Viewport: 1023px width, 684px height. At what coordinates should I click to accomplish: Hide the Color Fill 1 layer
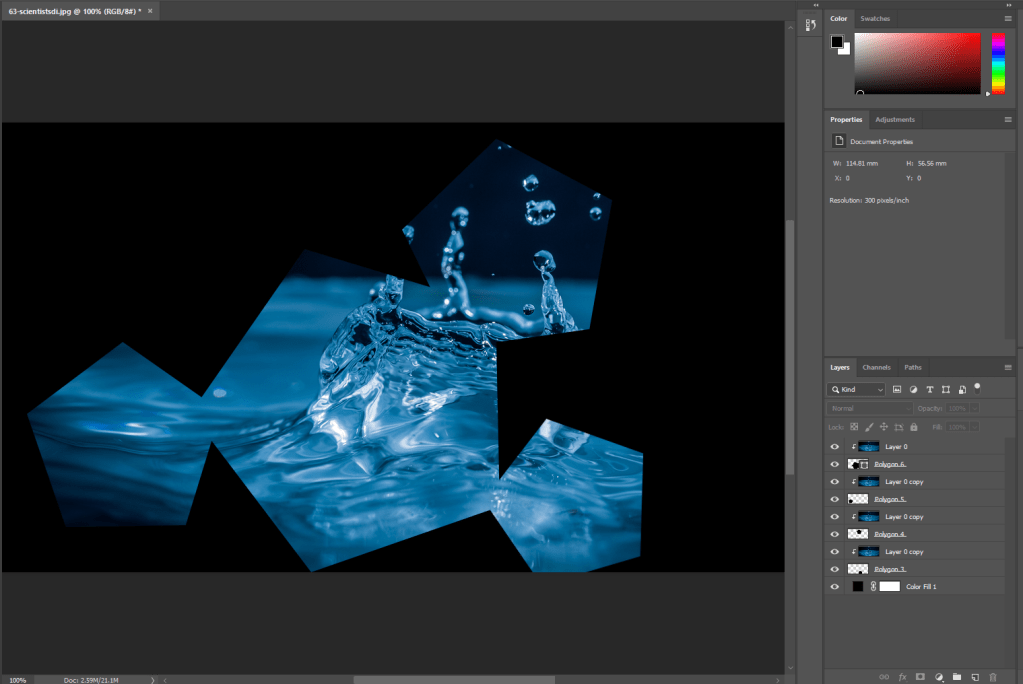coord(834,587)
